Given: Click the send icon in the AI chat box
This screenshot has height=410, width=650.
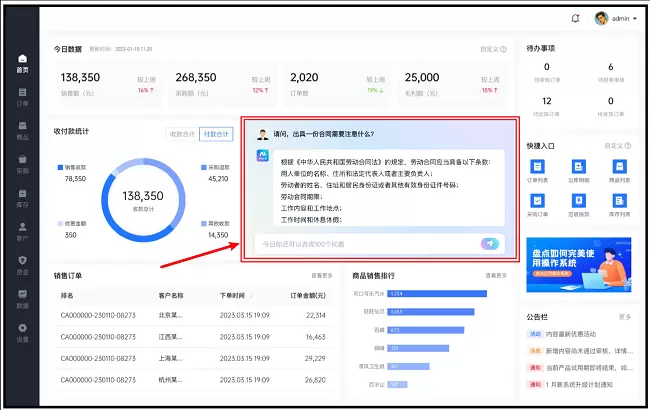Looking at the screenshot, I should tap(489, 243).
